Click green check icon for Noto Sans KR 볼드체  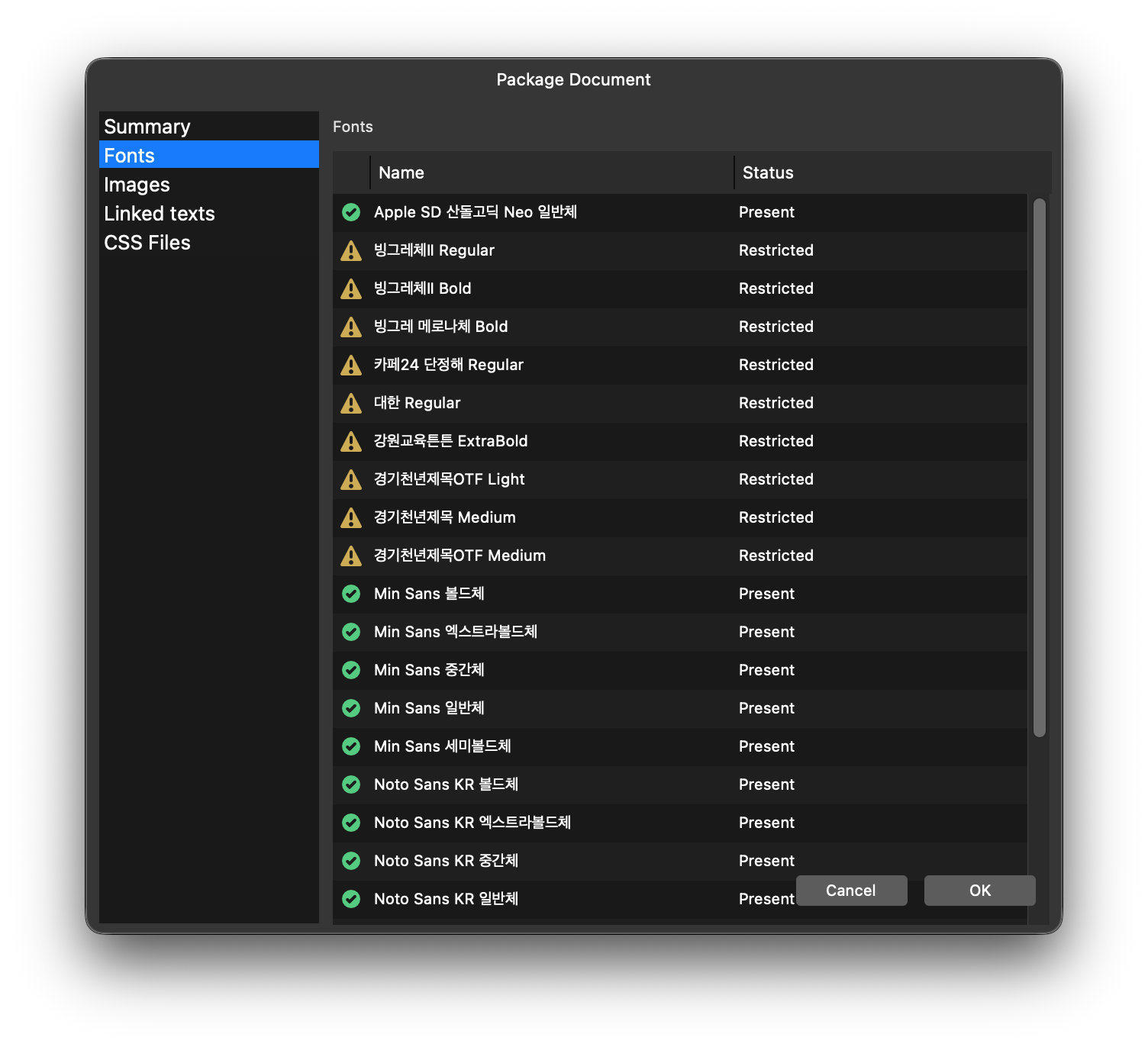pyautogui.click(x=351, y=784)
